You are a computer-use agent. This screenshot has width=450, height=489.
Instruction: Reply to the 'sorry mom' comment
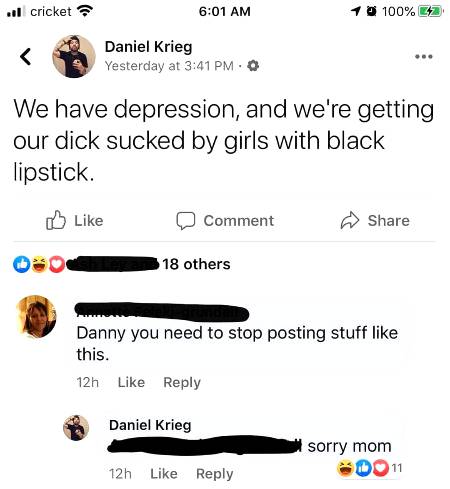[x=215, y=474]
